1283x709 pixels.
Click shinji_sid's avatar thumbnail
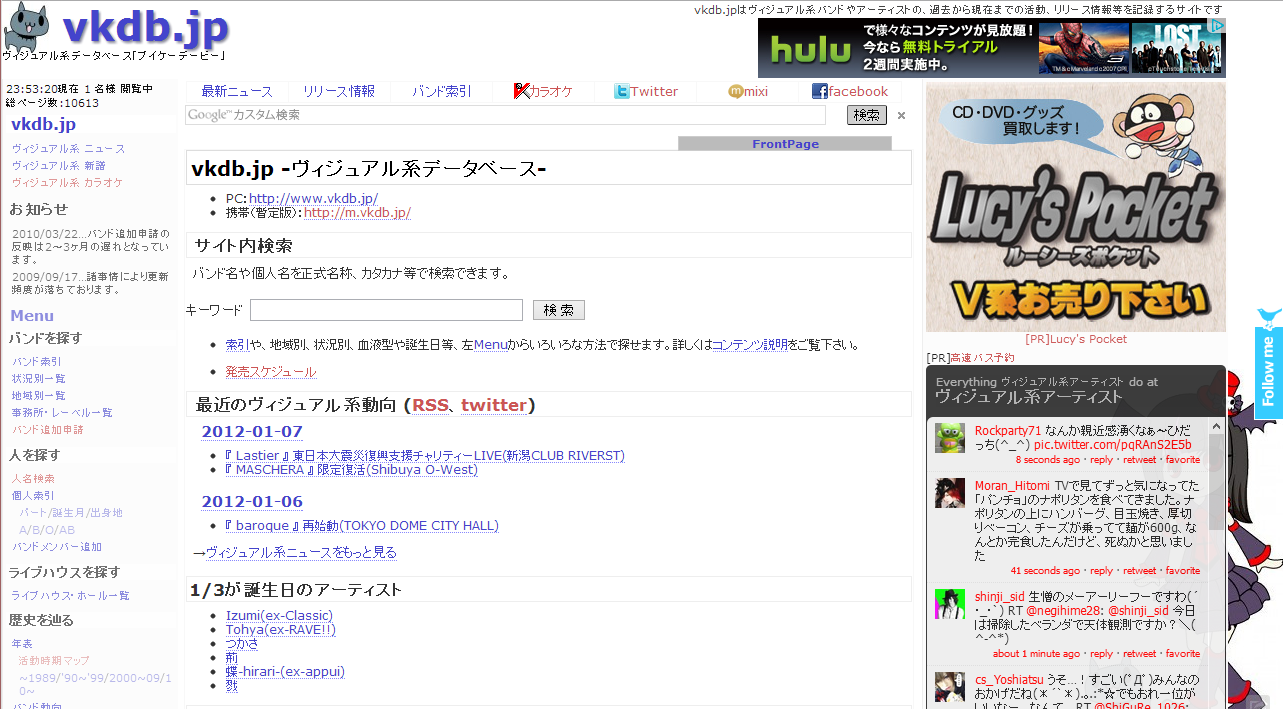point(949,603)
